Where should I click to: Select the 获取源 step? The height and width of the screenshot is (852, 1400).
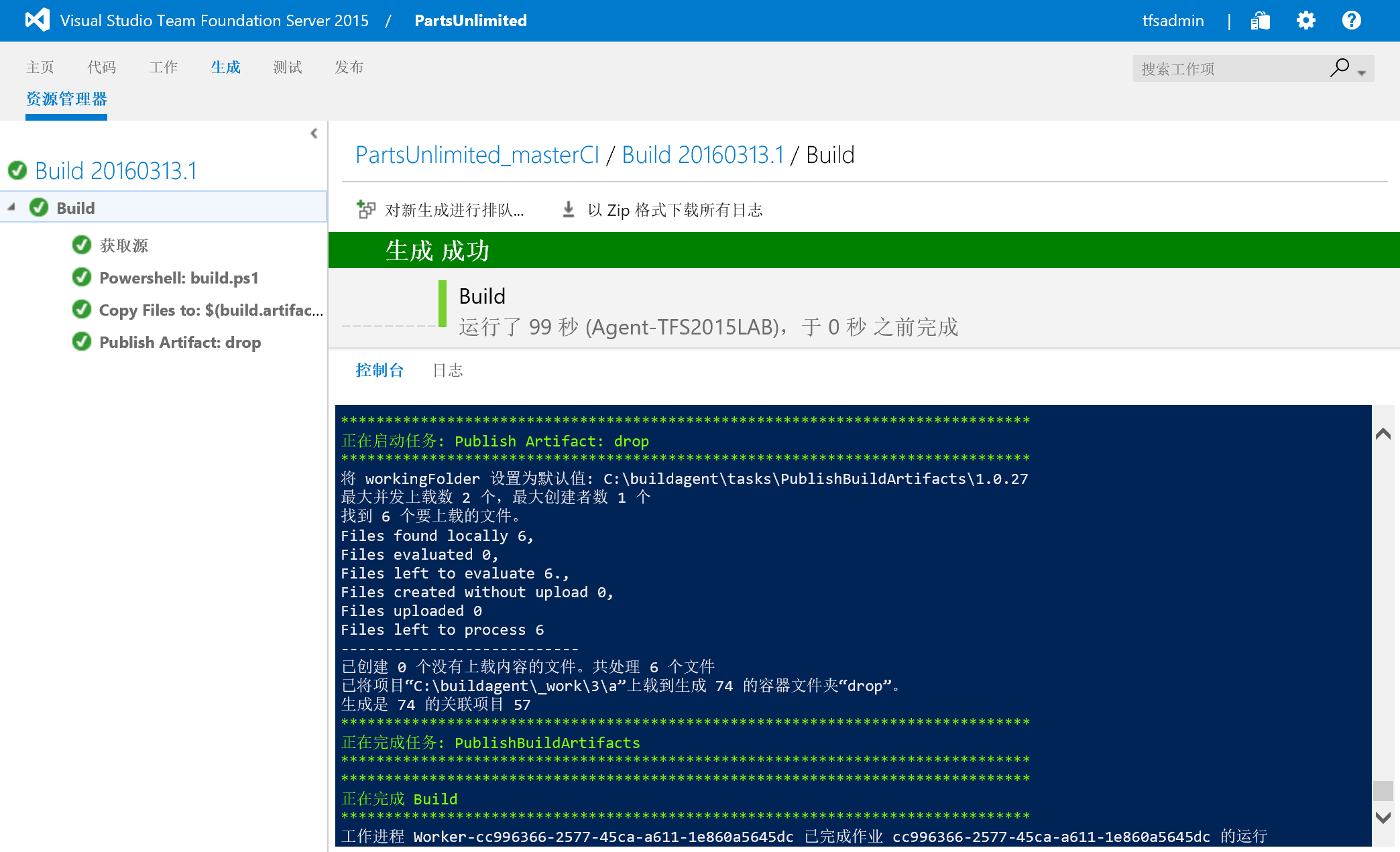123,245
